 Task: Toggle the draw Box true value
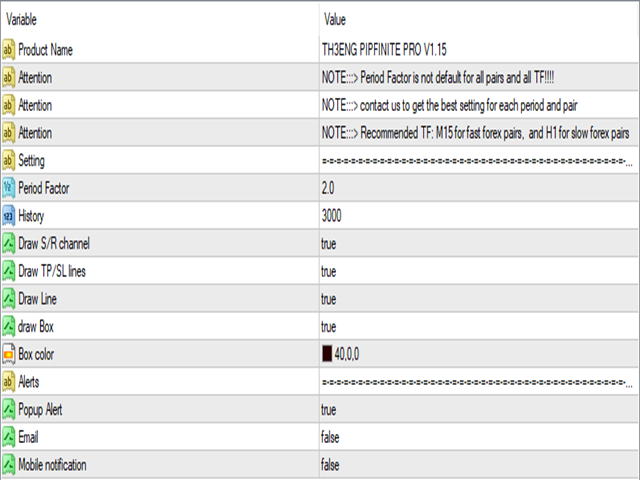click(x=329, y=327)
